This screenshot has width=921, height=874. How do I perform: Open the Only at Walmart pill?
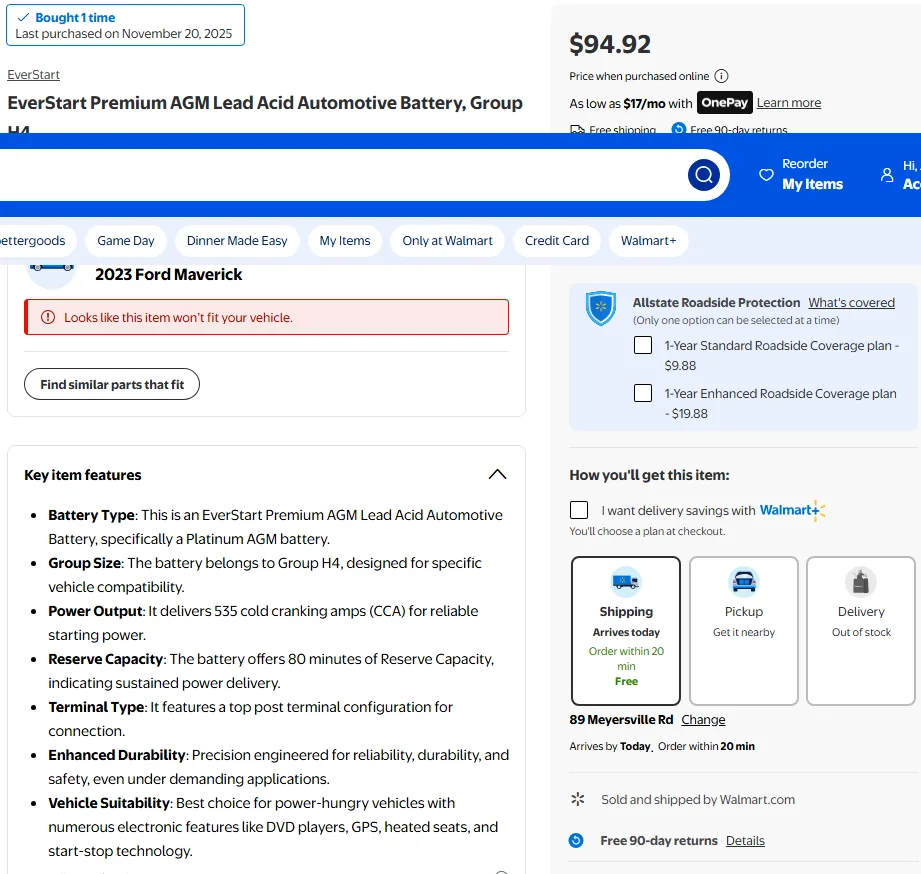click(x=447, y=241)
